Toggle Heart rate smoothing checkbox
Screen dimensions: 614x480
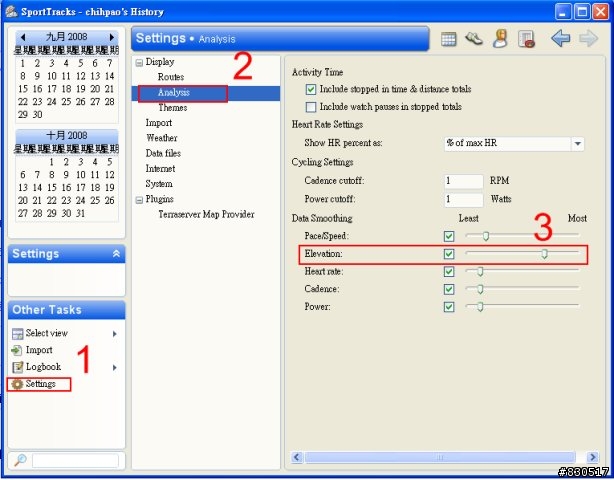(449, 272)
